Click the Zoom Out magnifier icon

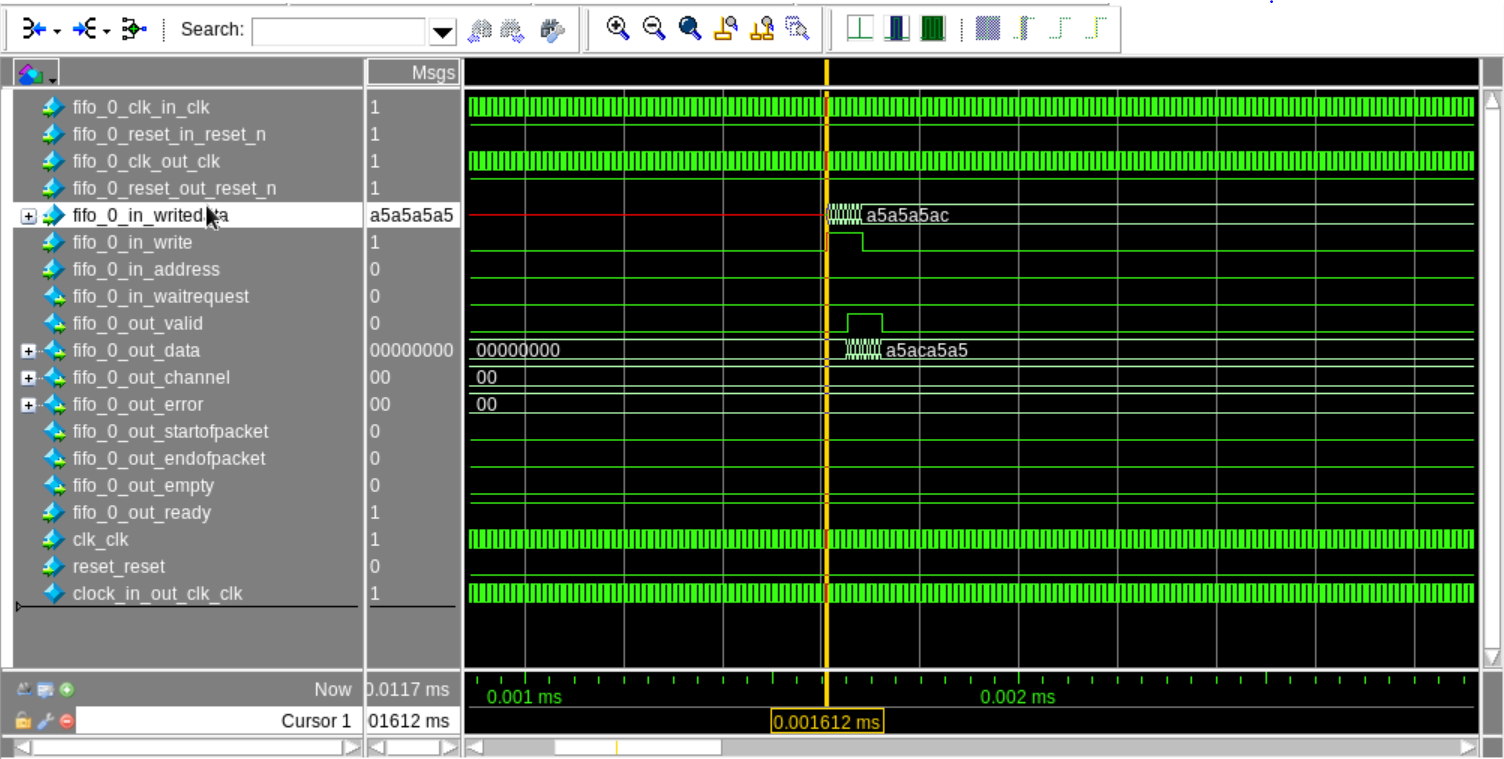click(654, 29)
